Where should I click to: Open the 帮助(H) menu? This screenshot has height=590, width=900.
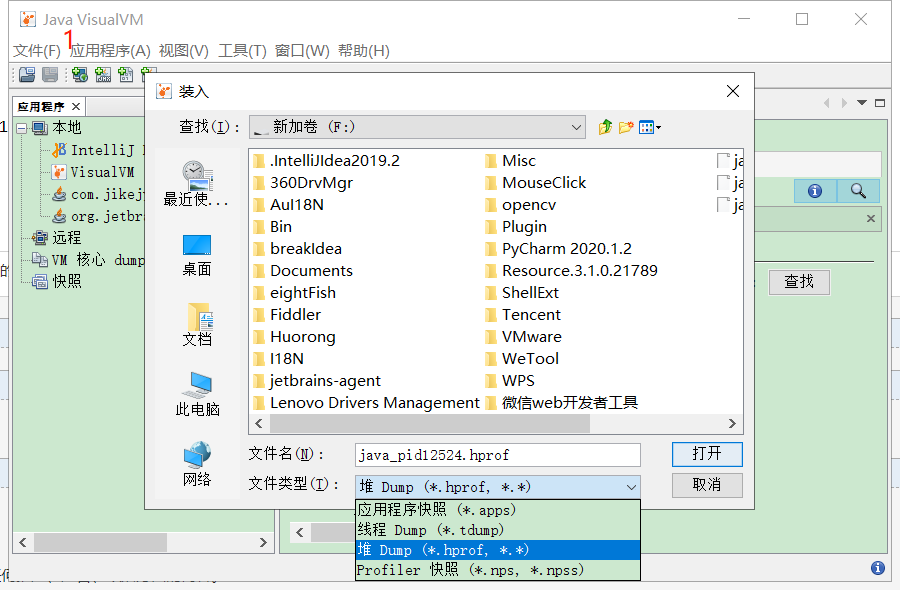(364, 51)
